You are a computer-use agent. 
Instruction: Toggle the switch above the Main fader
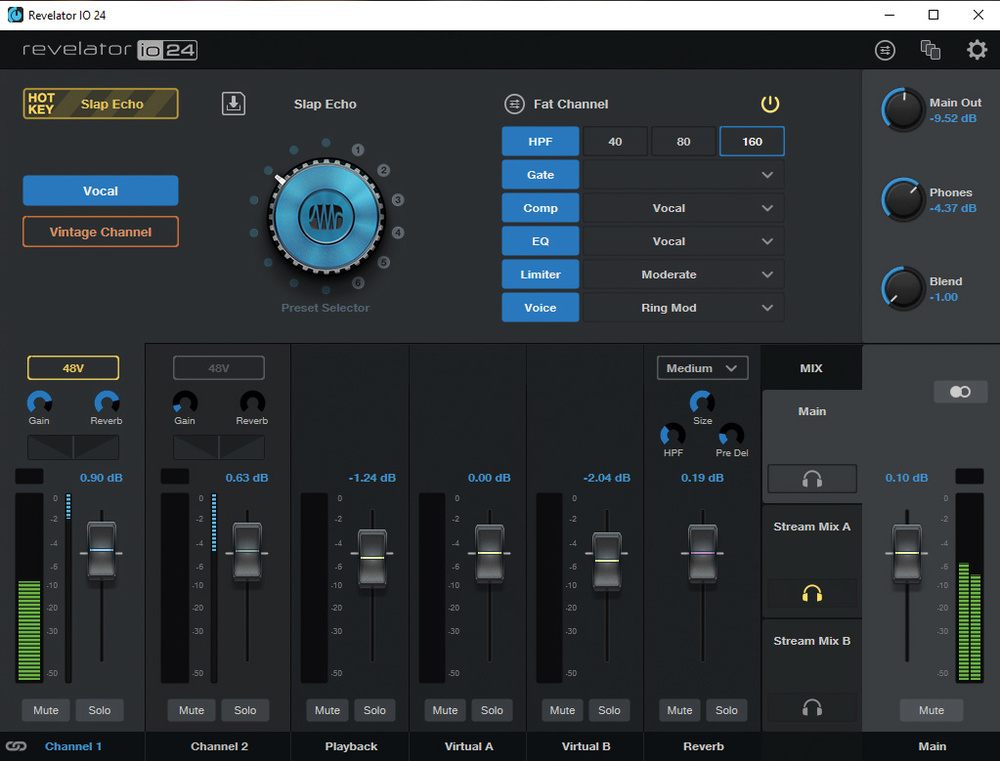(960, 392)
